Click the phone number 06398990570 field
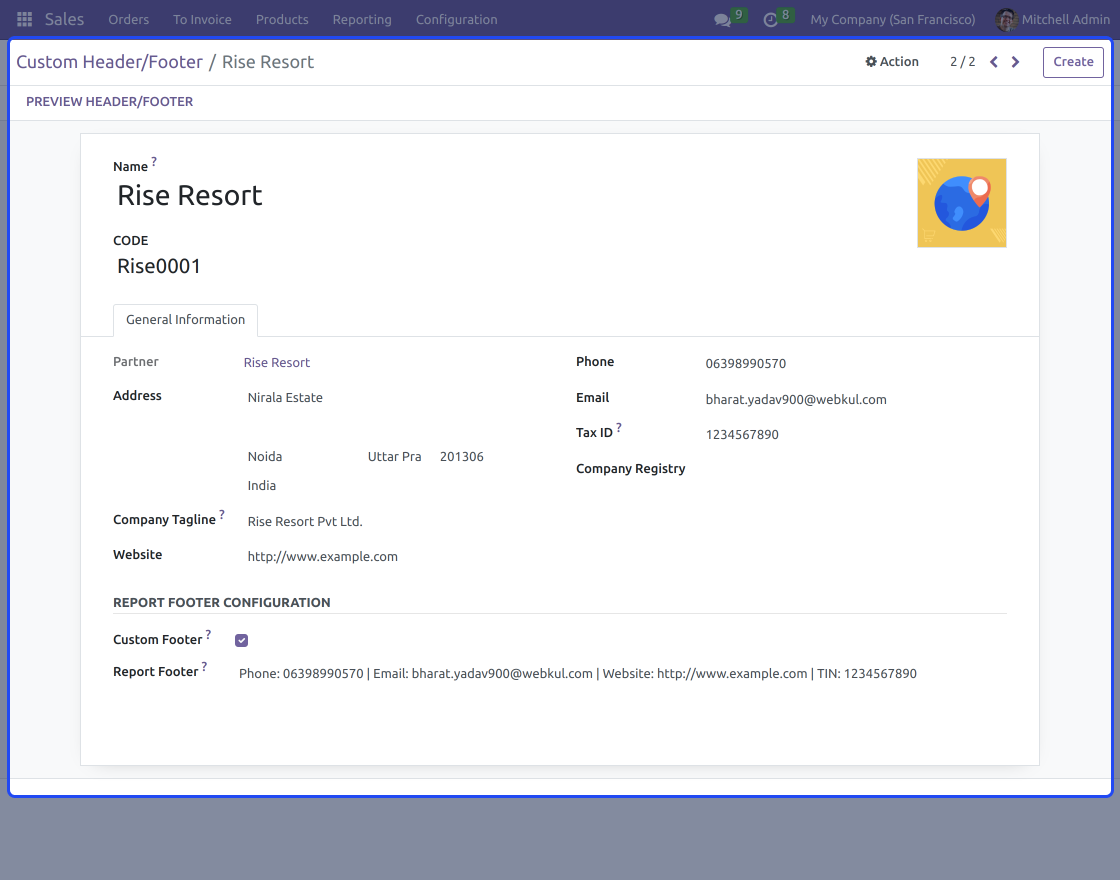Viewport: 1120px width, 880px height. coord(746,364)
